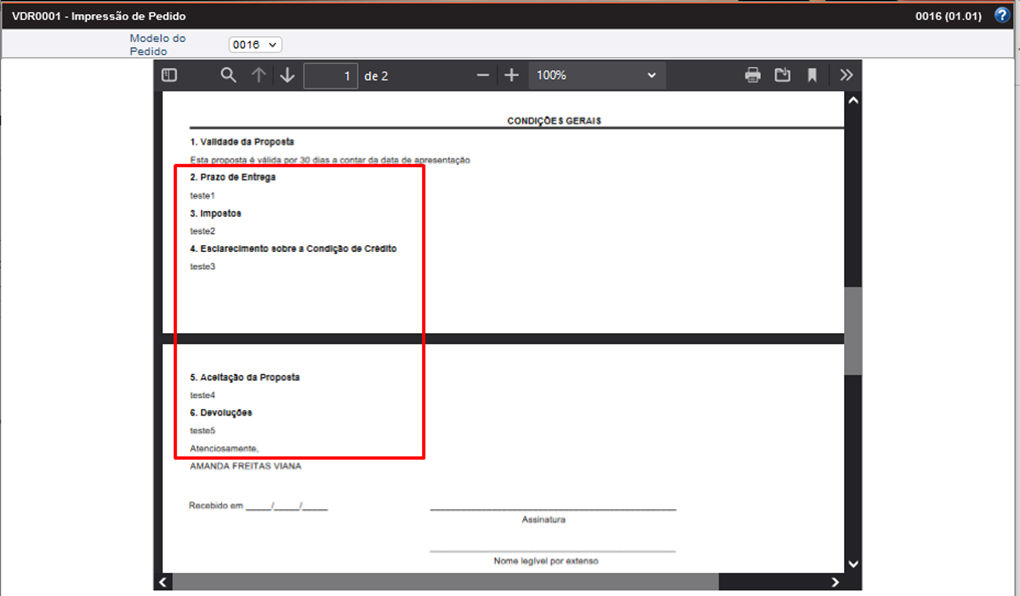The width and height of the screenshot is (1020, 596).
Task: Save the current document state
Action: [782, 74]
